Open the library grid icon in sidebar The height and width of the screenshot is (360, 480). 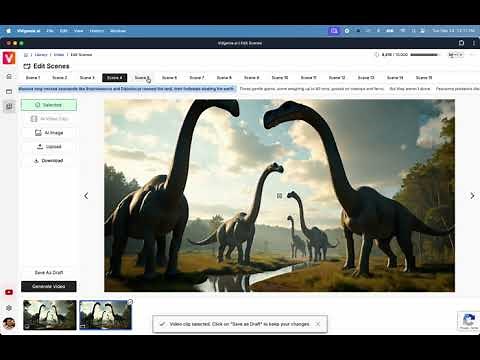(9, 106)
